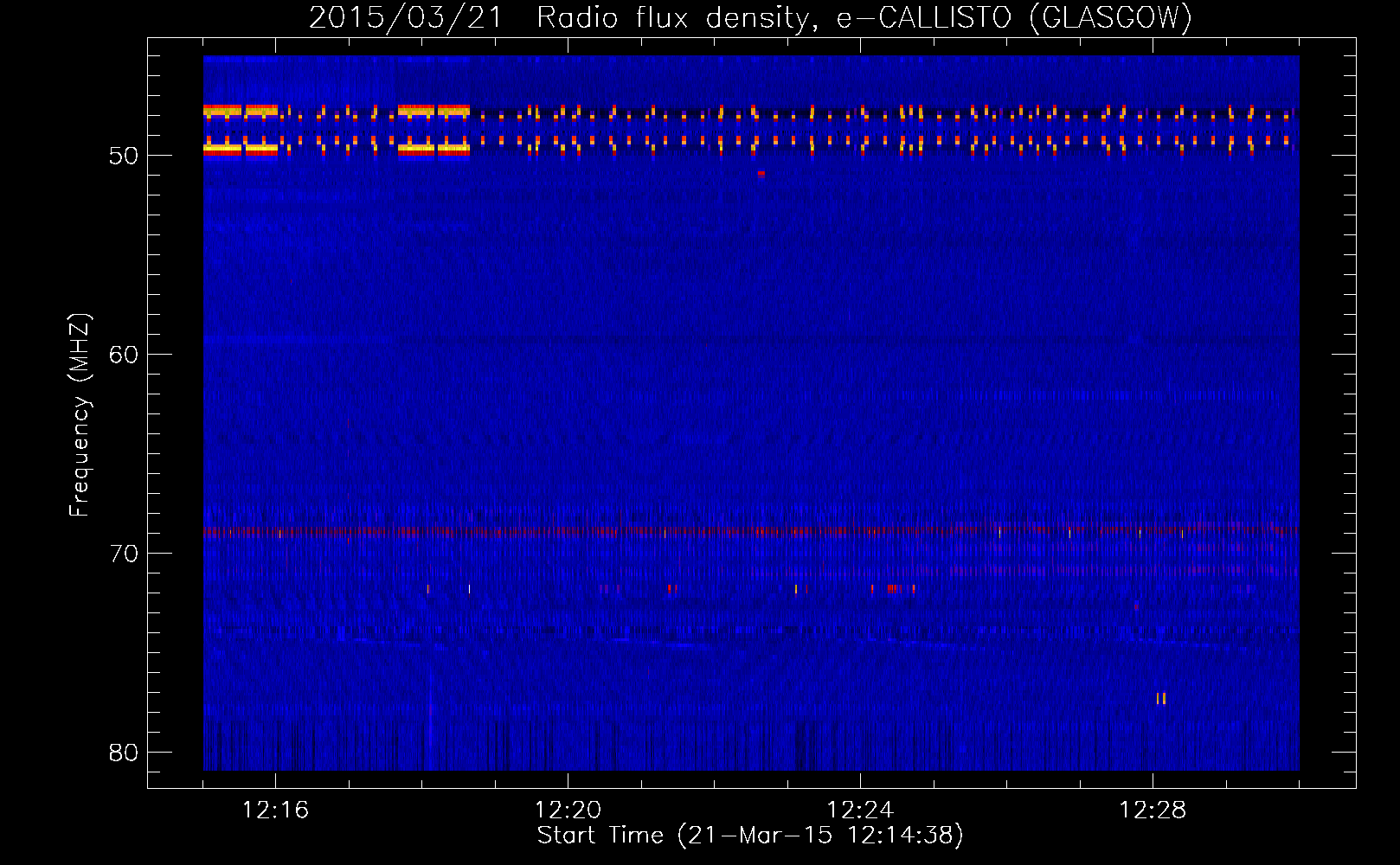Click the 'Frequency (MHZ)' y-axis label
This screenshot has width=1400, height=865.
[x=79, y=414]
